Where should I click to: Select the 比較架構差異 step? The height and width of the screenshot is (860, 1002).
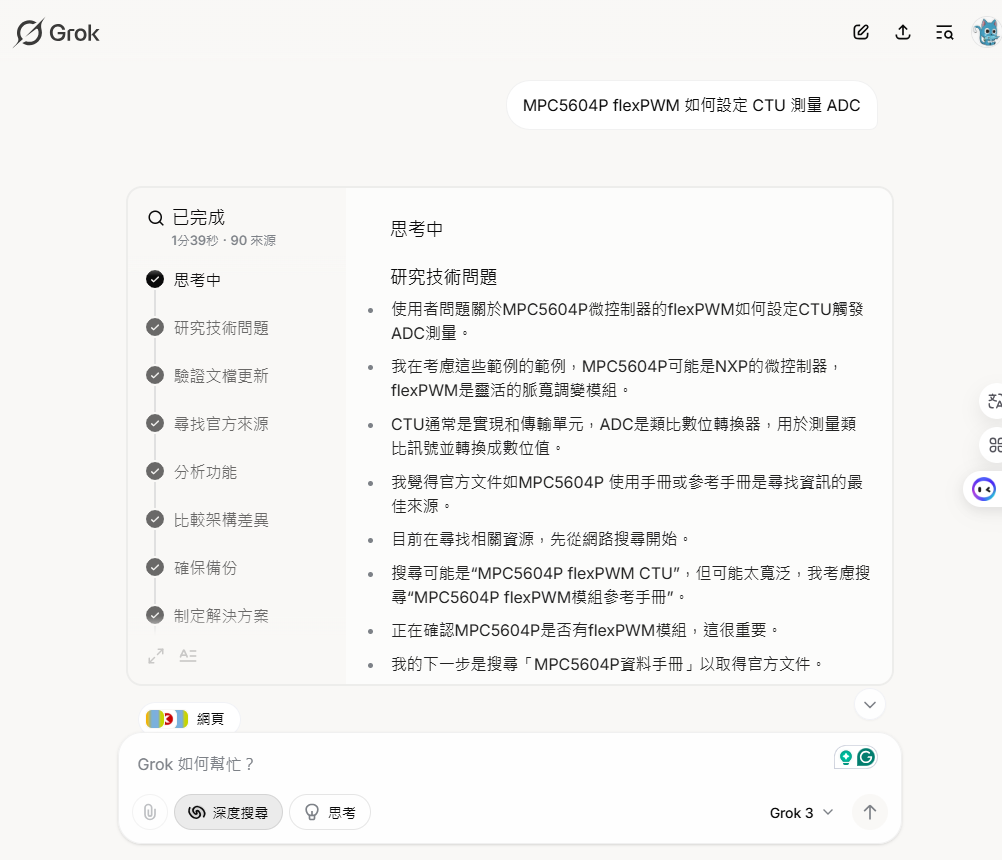[x=221, y=519]
